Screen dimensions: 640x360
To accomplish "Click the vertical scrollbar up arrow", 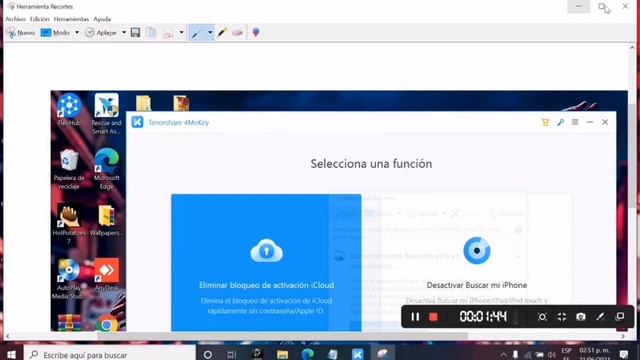I will click(632, 48).
